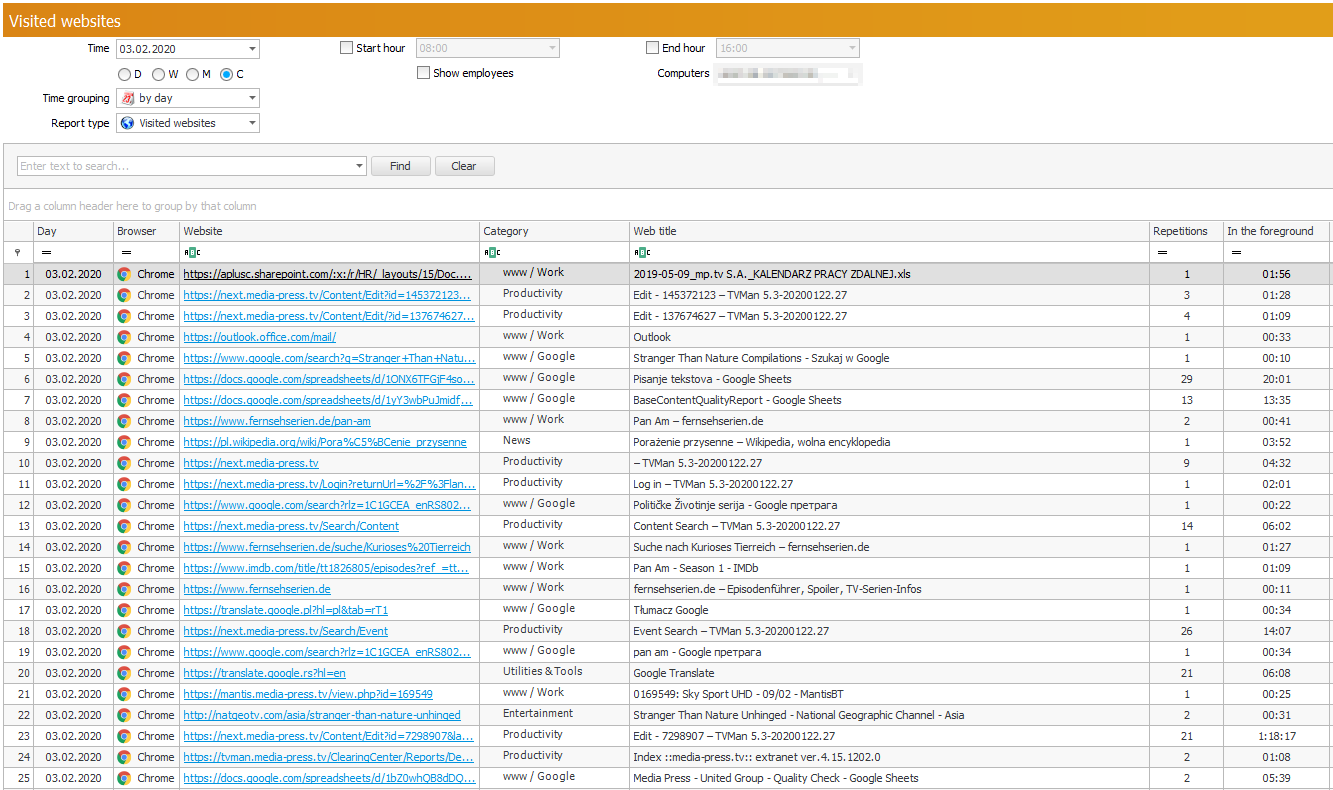1333x790 pixels.
Task: Expand the Time grouping dropdown
Action: point(252,98)
